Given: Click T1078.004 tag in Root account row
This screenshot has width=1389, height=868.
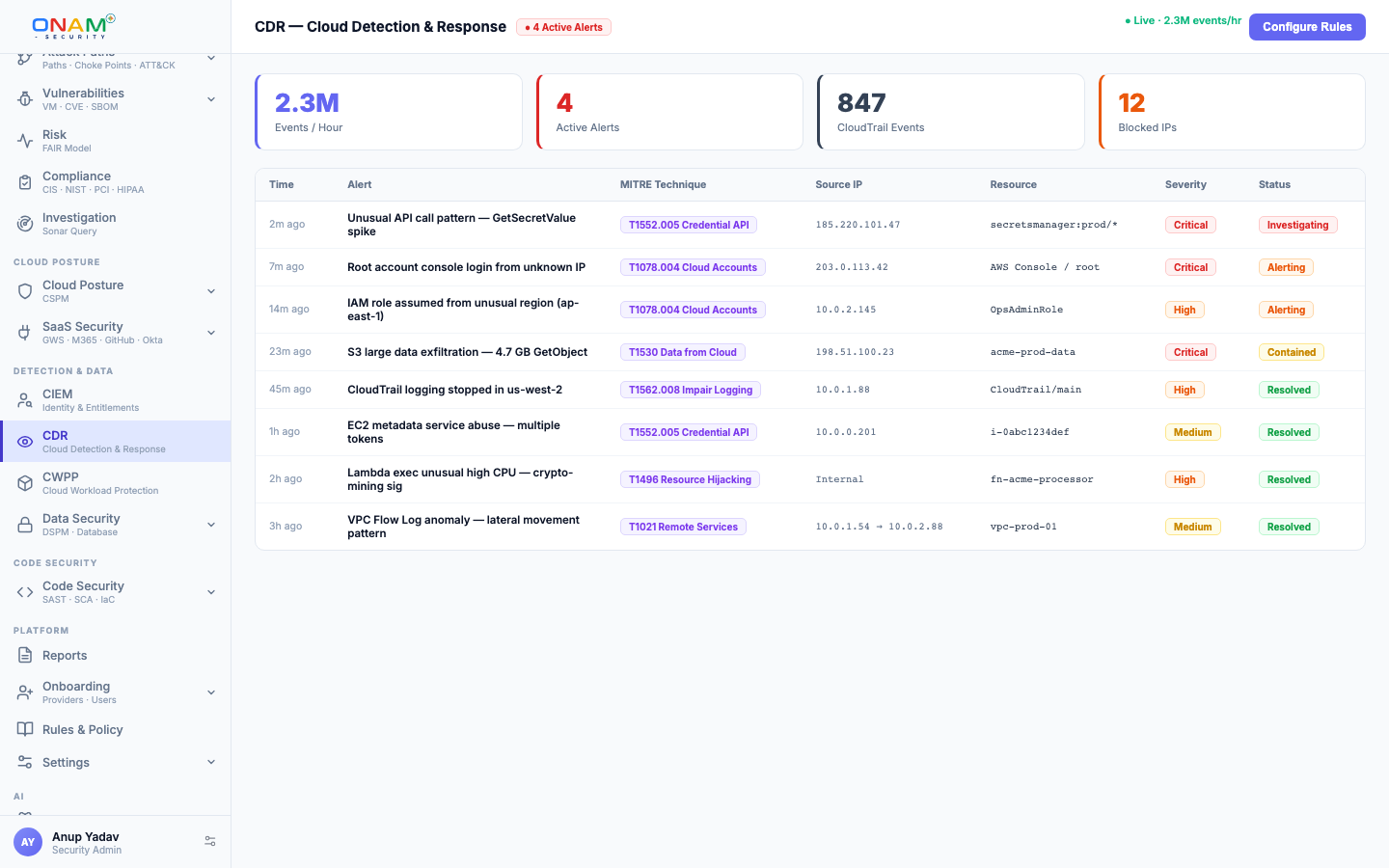Looking at the screenshot, I should coord(693,267).
